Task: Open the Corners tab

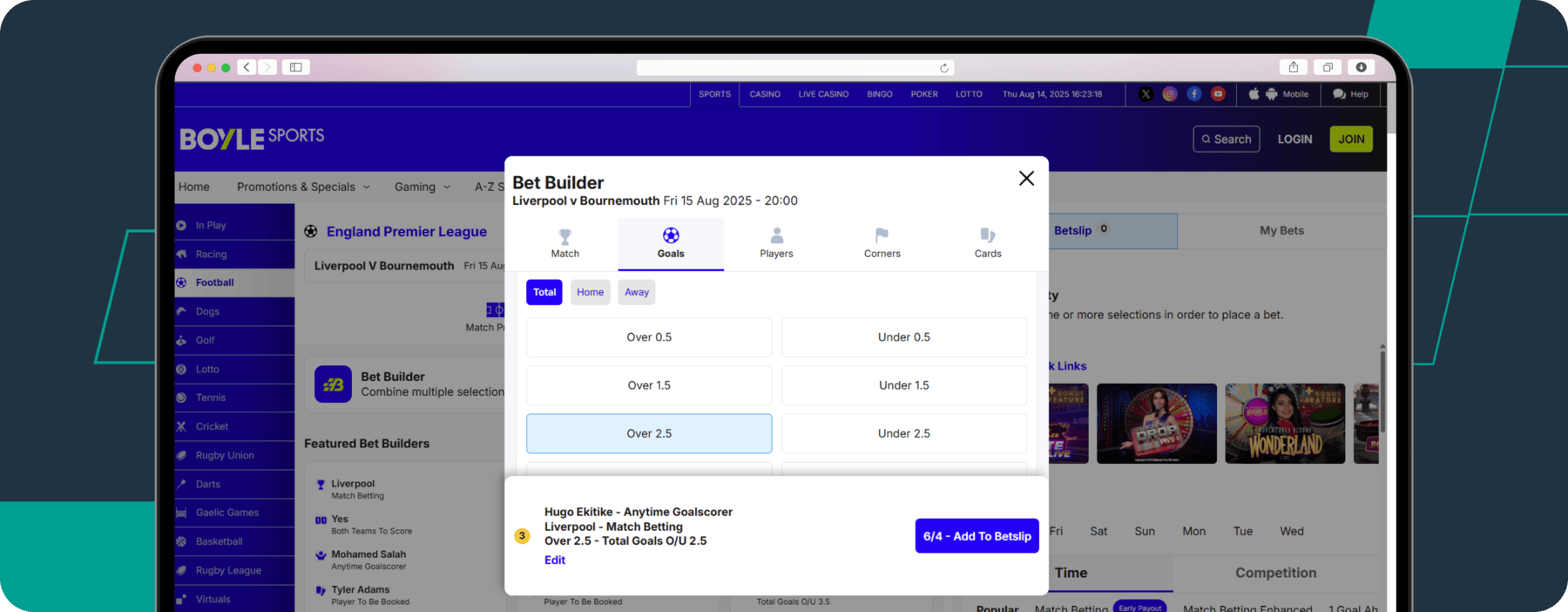Action: [882, 243]
